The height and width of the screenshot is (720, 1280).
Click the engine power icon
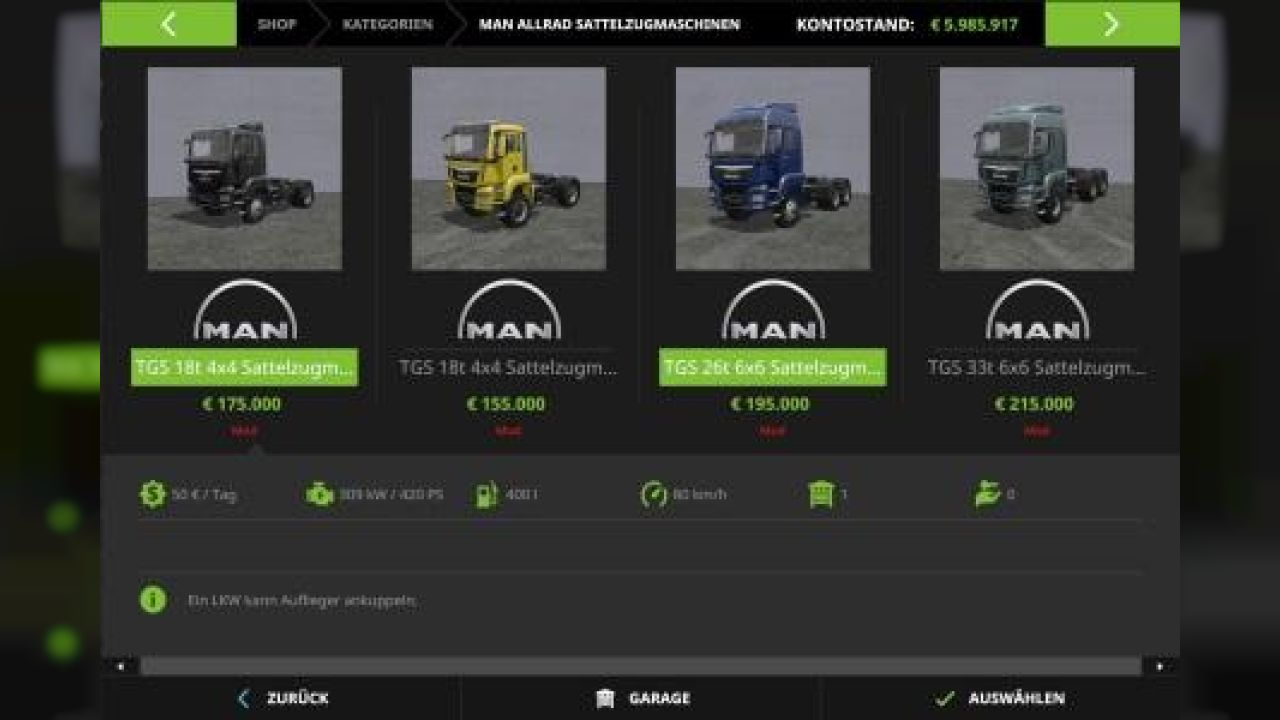point(320,494)
